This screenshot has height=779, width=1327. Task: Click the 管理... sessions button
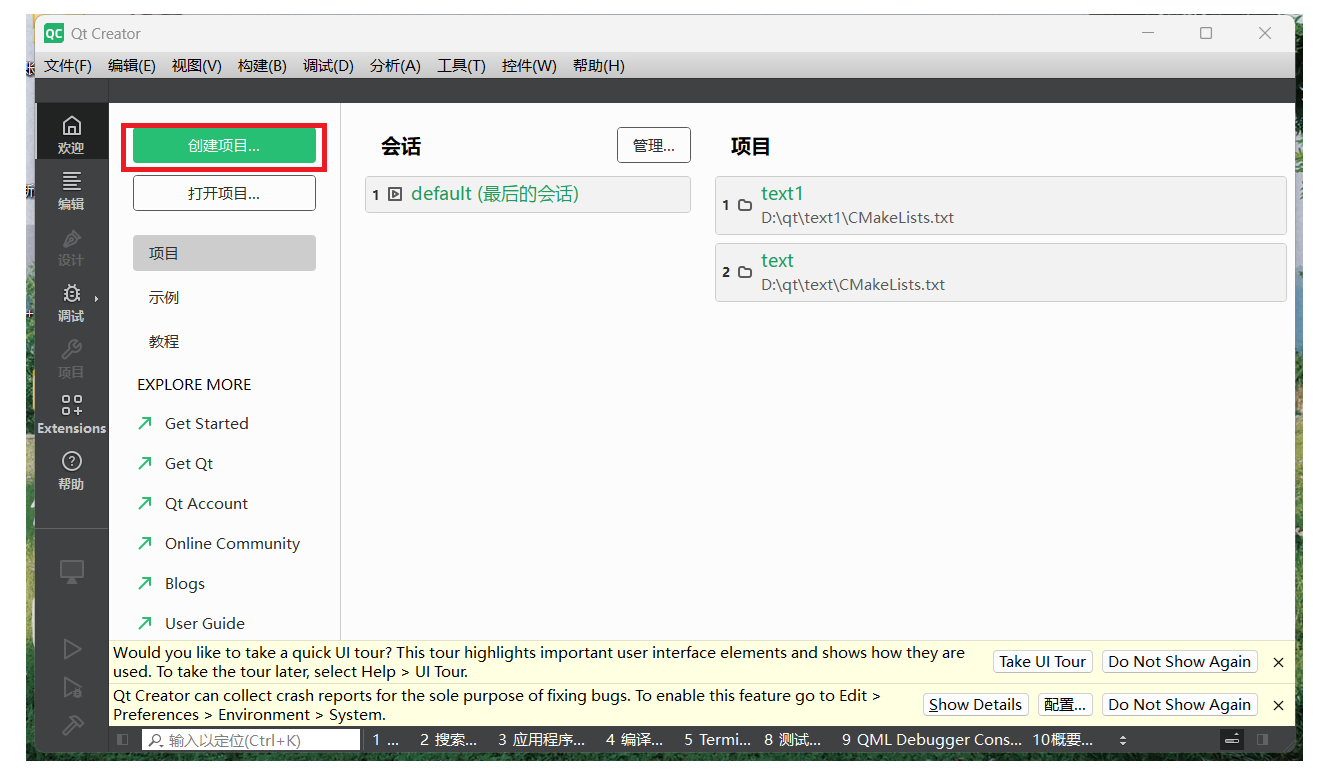[x=654, y=145]
